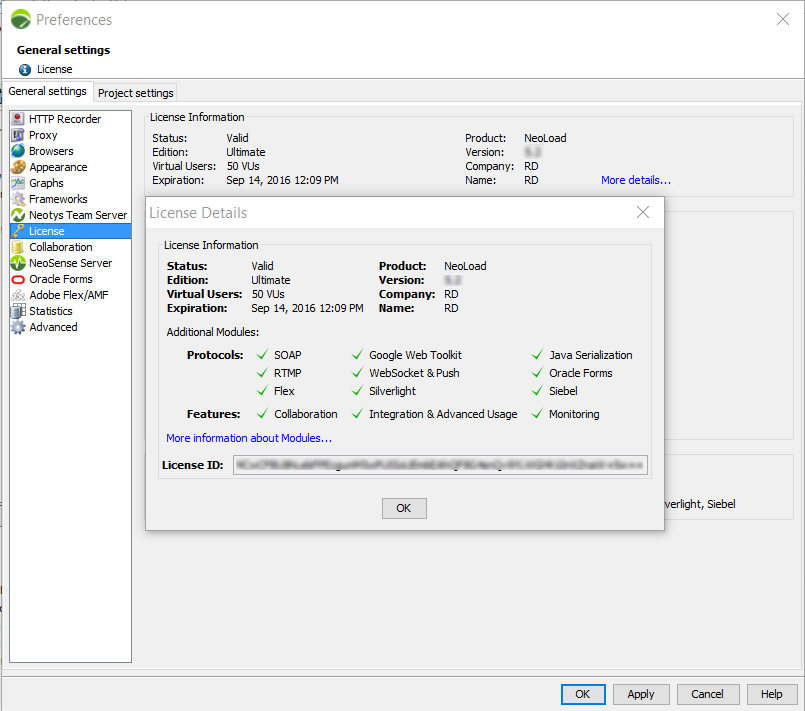The width and height of the screenshot is (805, 711).
Task: Open Neotys Team Server via its icon
Action: click(x=18, y=215)
